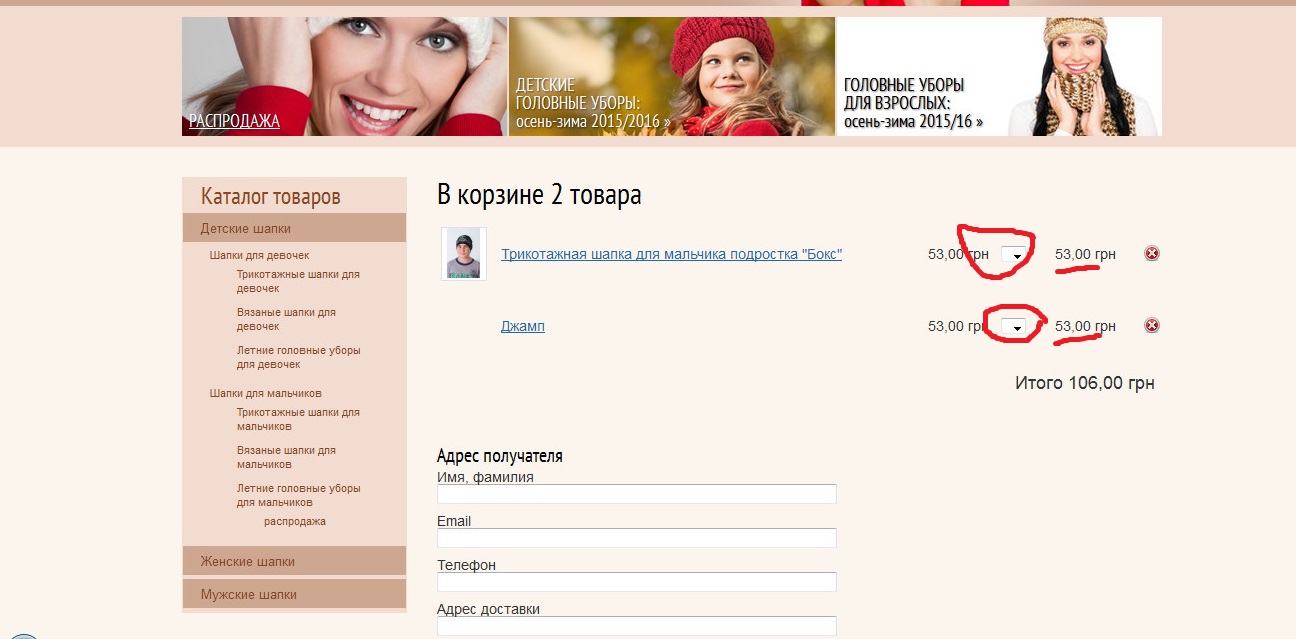This screenshot has height=639, width=1296.
Task: Open Вязаные шапки для девочек
Action: point(286,319)
